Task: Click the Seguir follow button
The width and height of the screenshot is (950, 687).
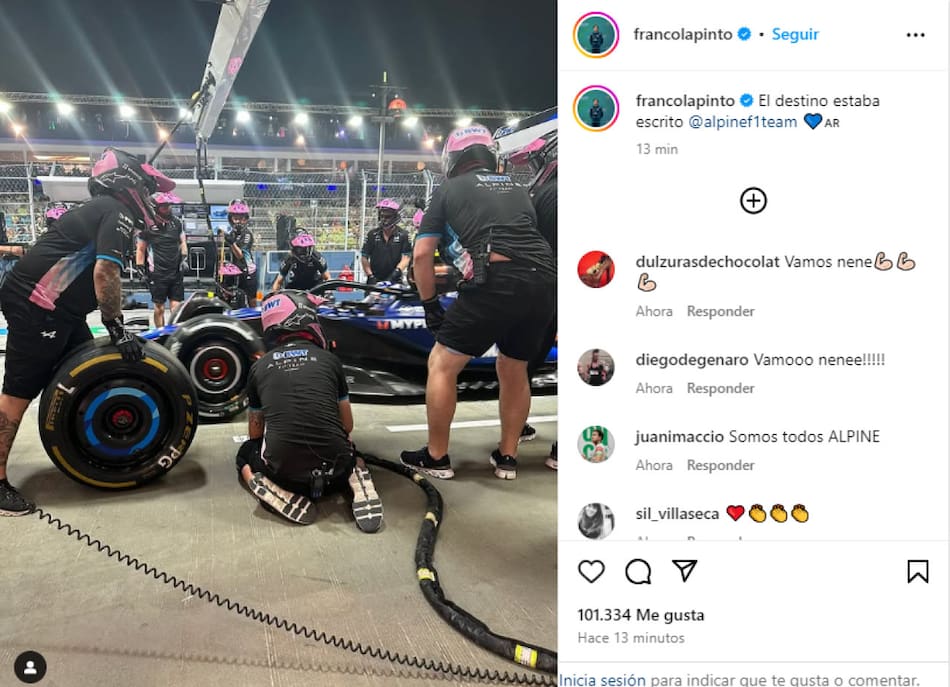Action: point(795,35)
